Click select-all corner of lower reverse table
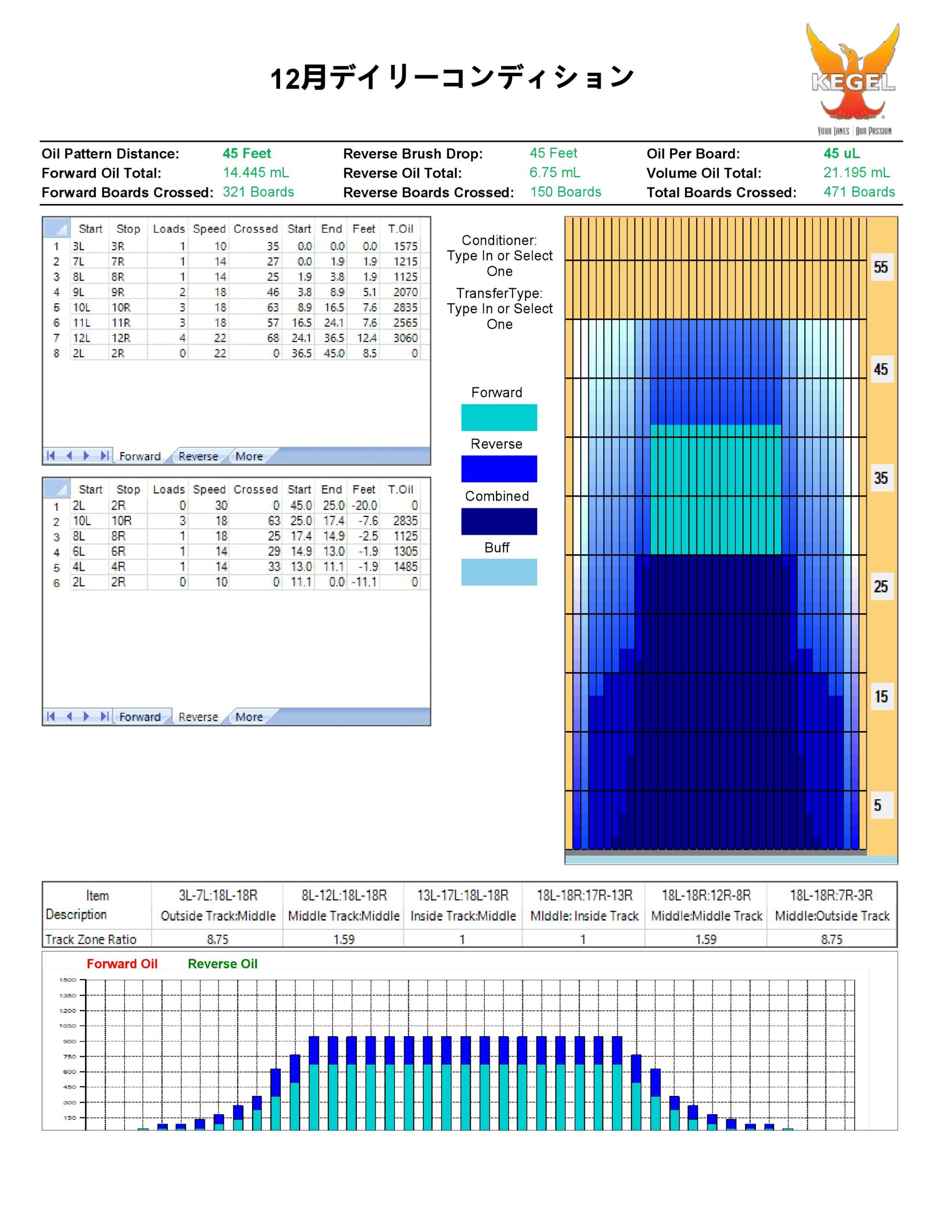The height and width of the screenshot is (1232, 952). [56, 489]
